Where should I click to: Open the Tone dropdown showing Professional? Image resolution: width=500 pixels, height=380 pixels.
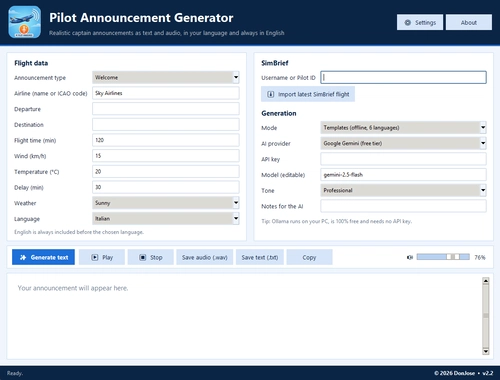click(403, 190)
